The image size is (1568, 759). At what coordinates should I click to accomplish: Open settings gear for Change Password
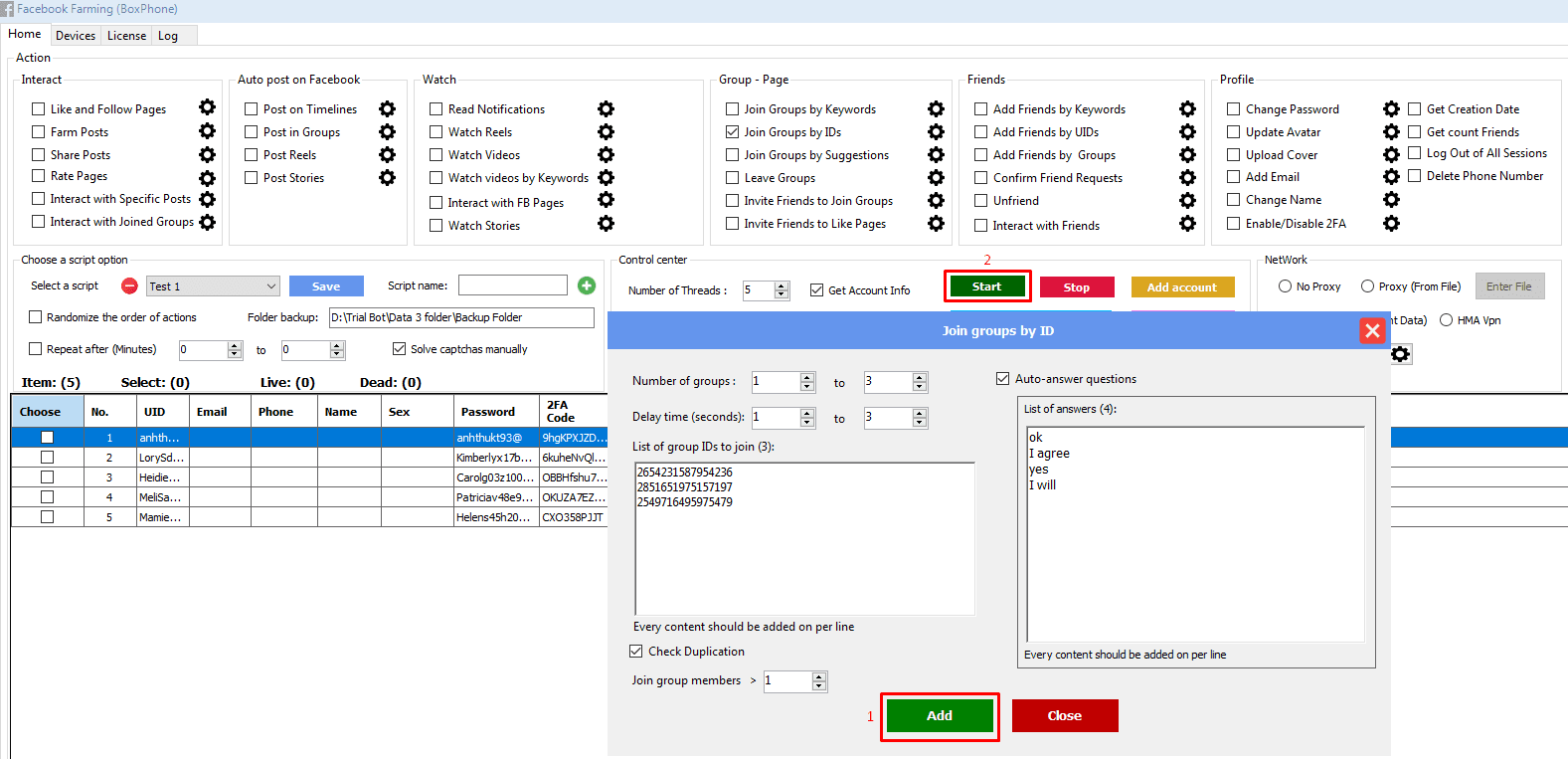(x=1391, y=108)
